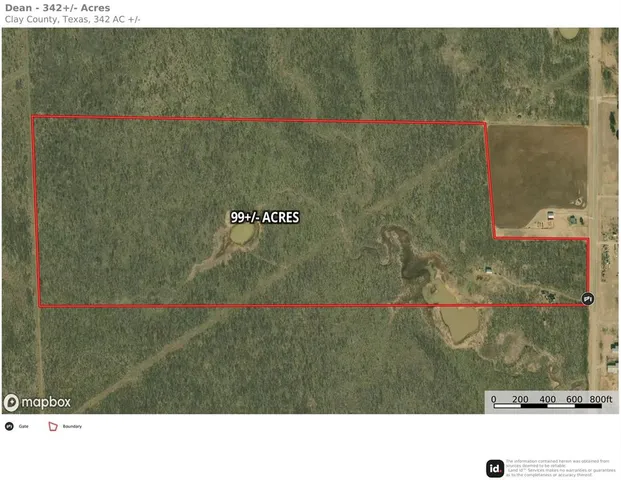The image size is (621, 480).
Task: Click the Gate icon in the legend
Action: coord(10,426)
